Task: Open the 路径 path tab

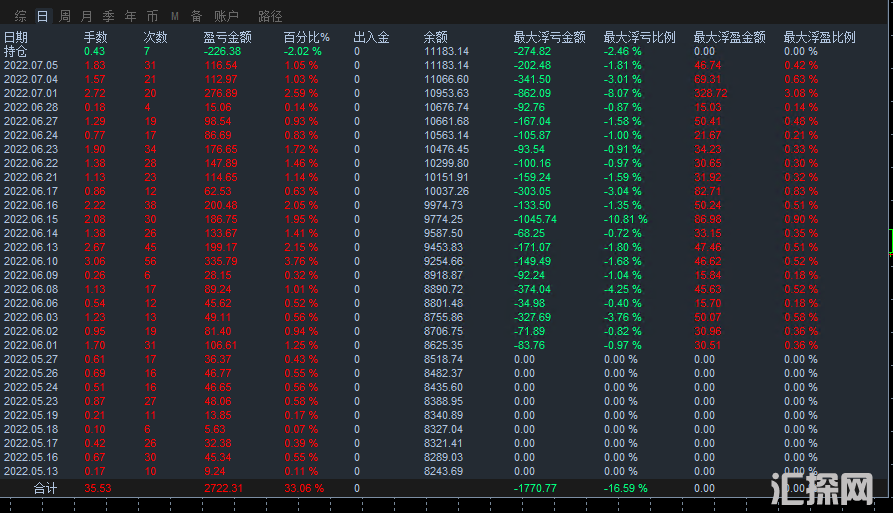Action: coord(270,17)
